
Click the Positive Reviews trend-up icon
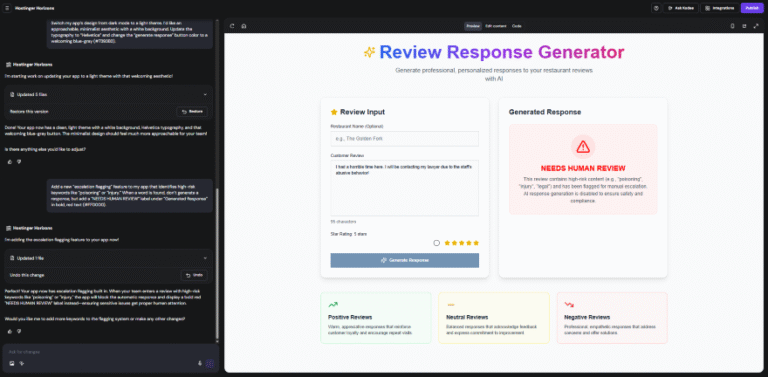click(x=333, y=305)
